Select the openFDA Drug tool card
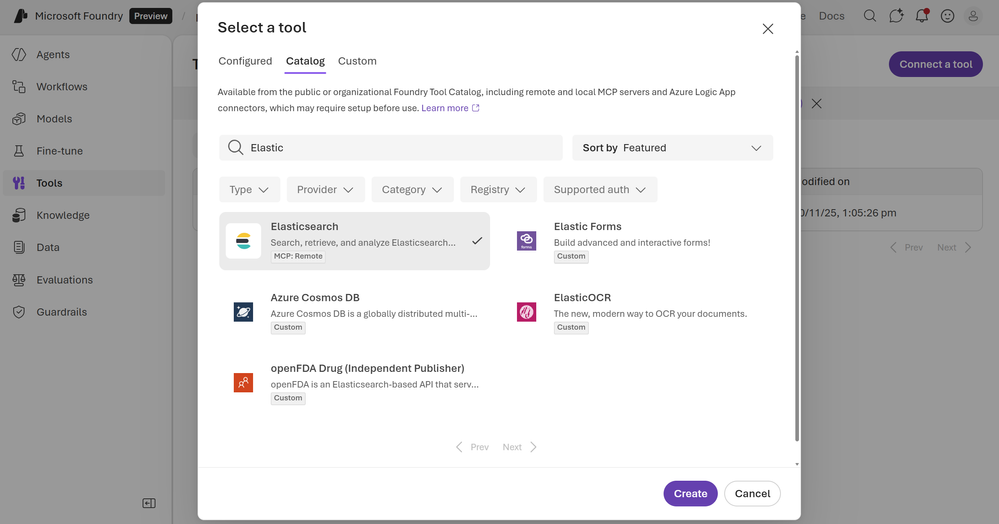 (354, 382)
